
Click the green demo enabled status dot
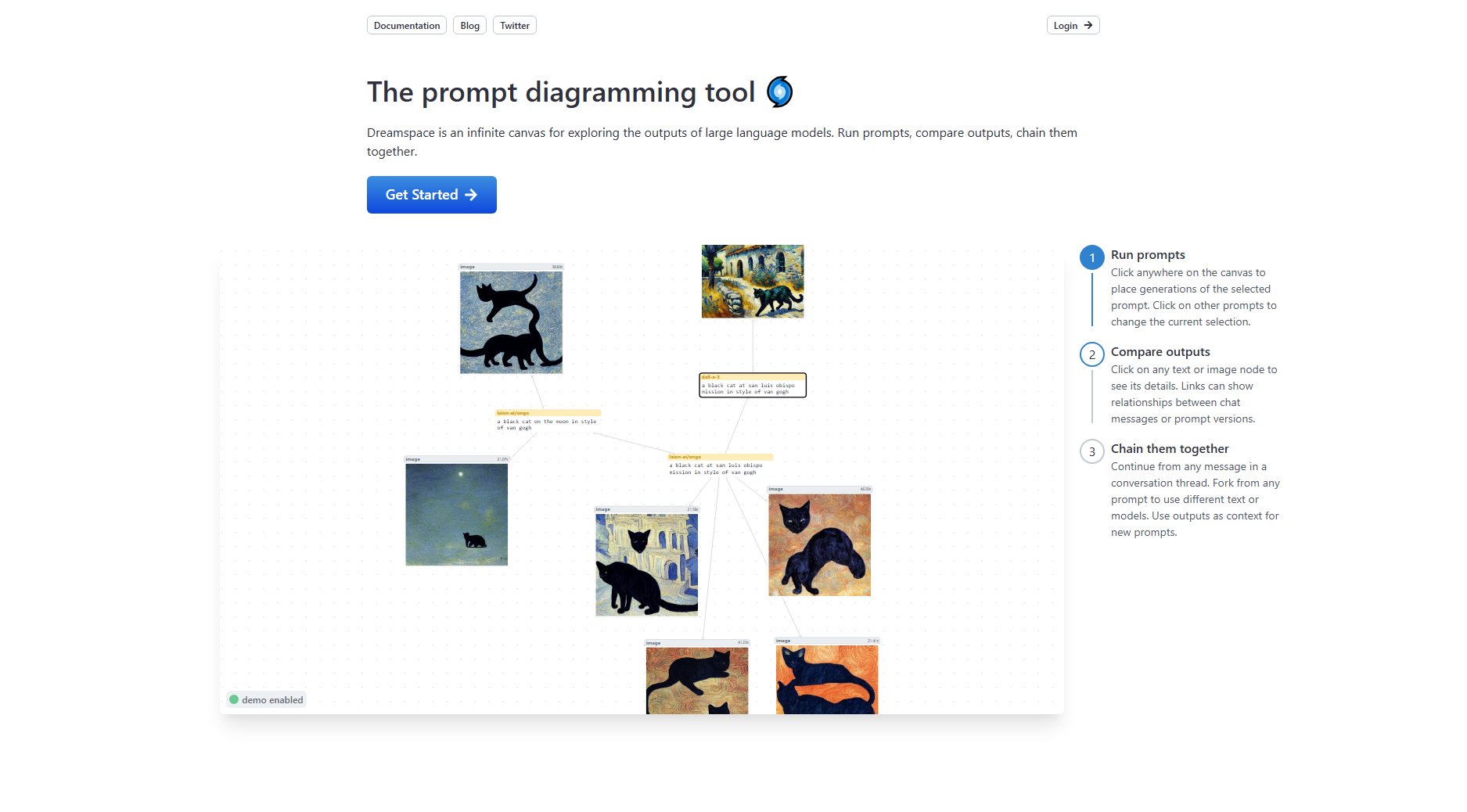234,699
